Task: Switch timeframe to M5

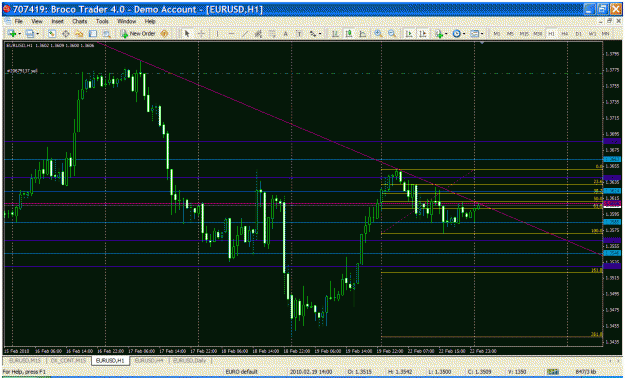Action: (510, 34)
